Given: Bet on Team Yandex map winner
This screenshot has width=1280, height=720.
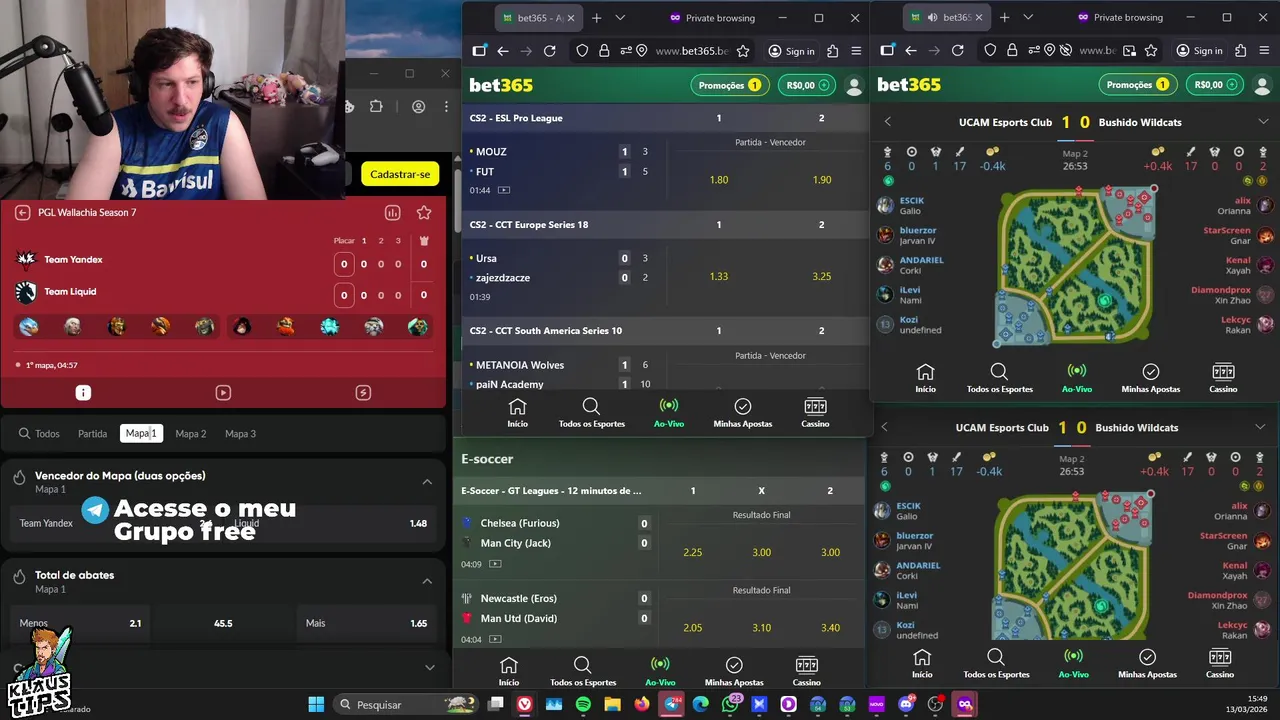Looking at the screenshot, I should (115, 523).
